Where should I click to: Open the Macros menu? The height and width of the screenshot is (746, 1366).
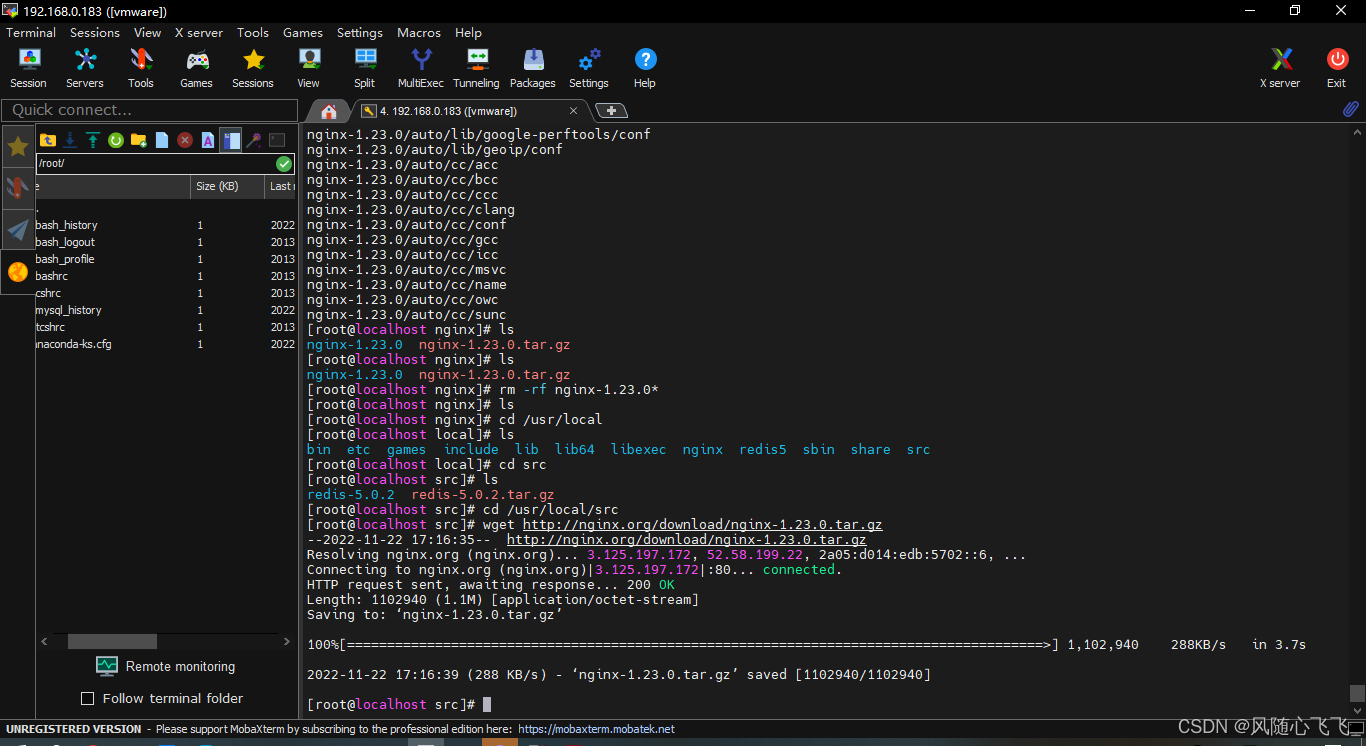click(x=418, y=32)
